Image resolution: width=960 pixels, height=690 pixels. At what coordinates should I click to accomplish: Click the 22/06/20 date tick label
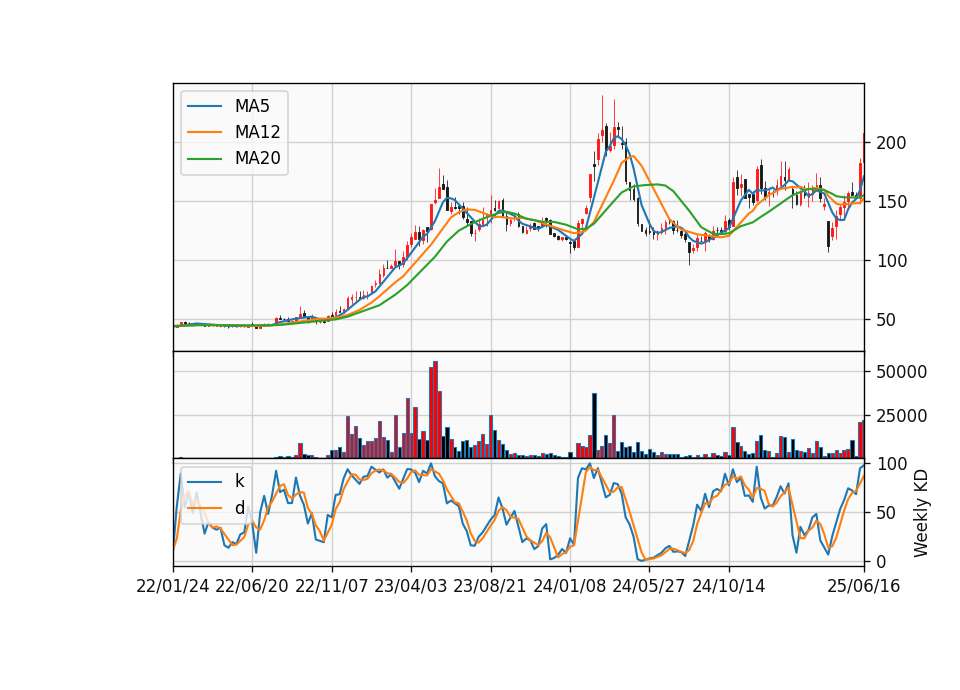252,586
